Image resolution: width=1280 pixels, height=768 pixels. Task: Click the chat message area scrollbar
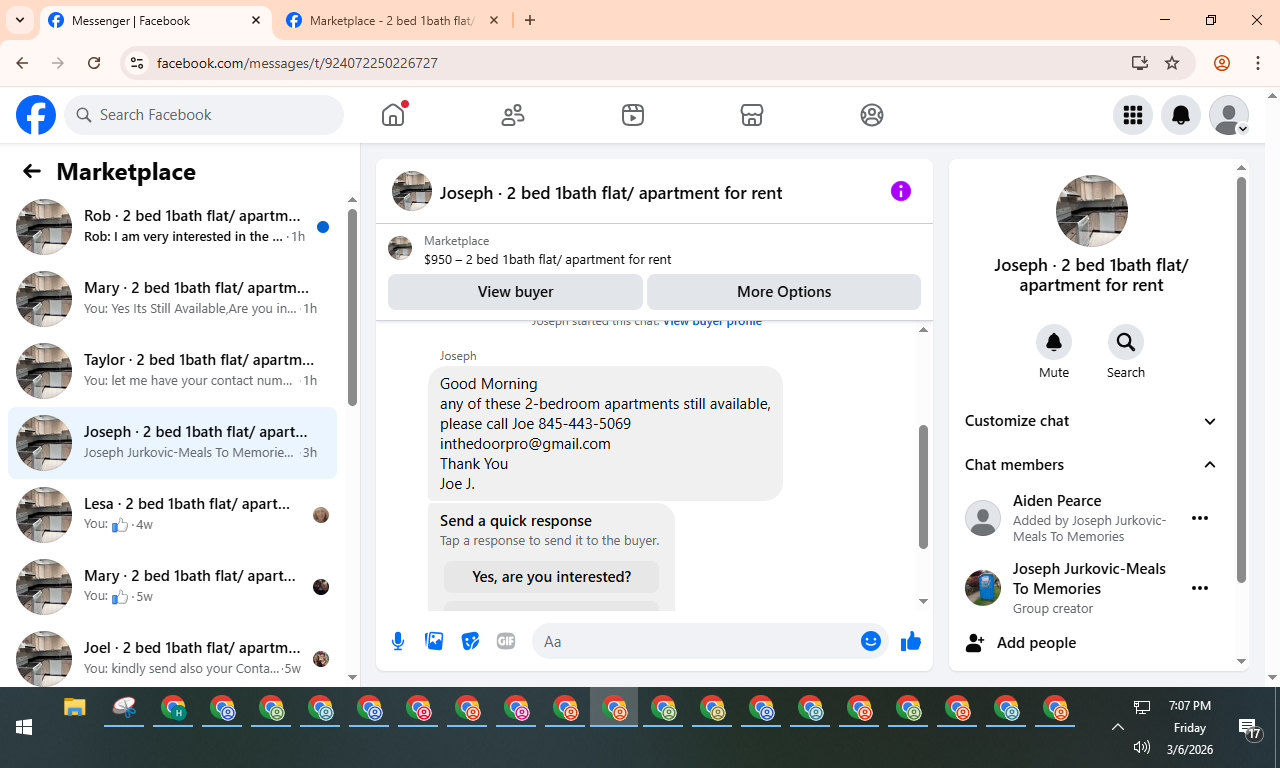(924, 487)
